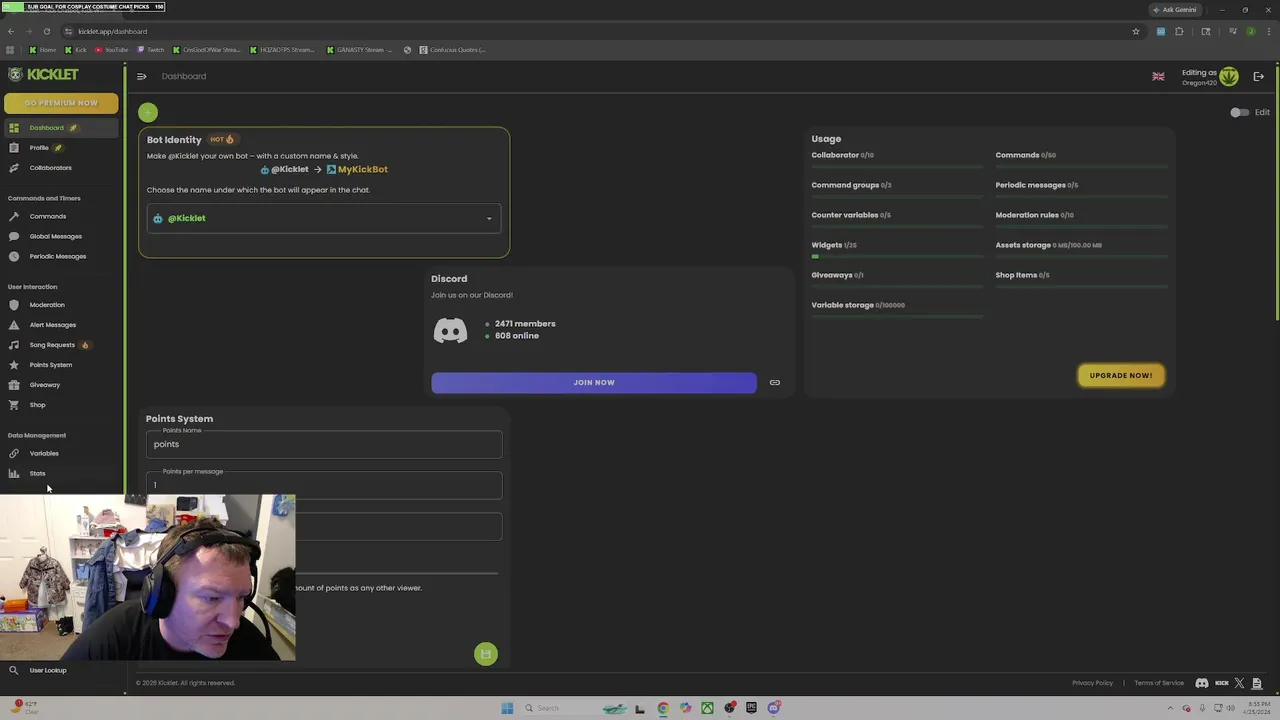Change language via UK flag icon
Viewport: 1280px width, 720px height.
(1158, 77)
